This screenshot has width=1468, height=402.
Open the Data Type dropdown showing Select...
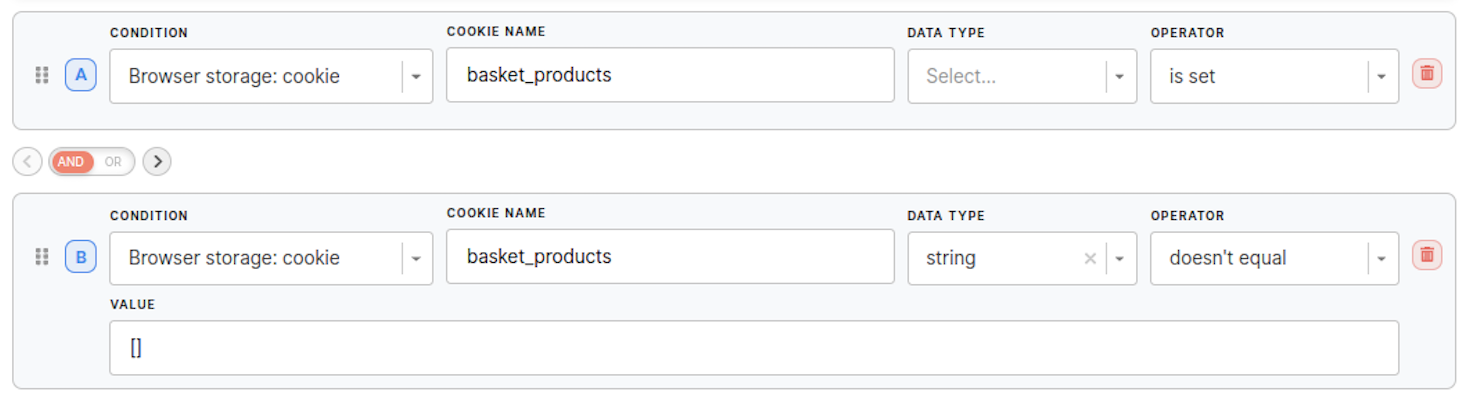coord(1120,76)
